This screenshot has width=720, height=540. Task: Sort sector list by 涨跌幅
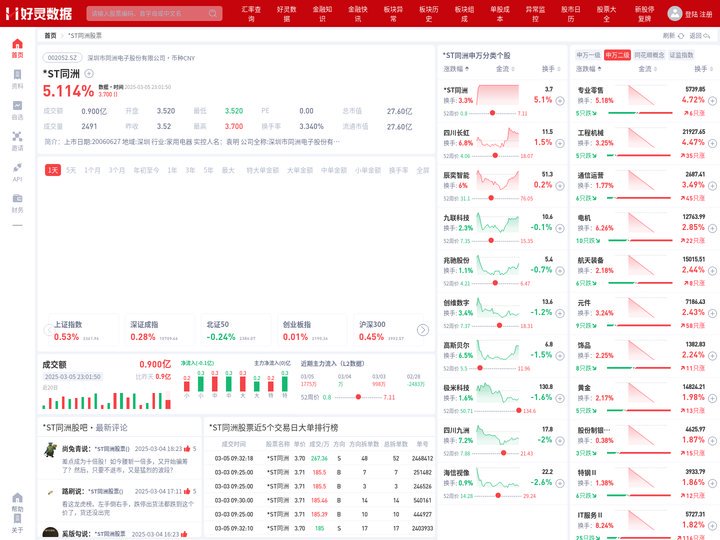coord(589,69)
